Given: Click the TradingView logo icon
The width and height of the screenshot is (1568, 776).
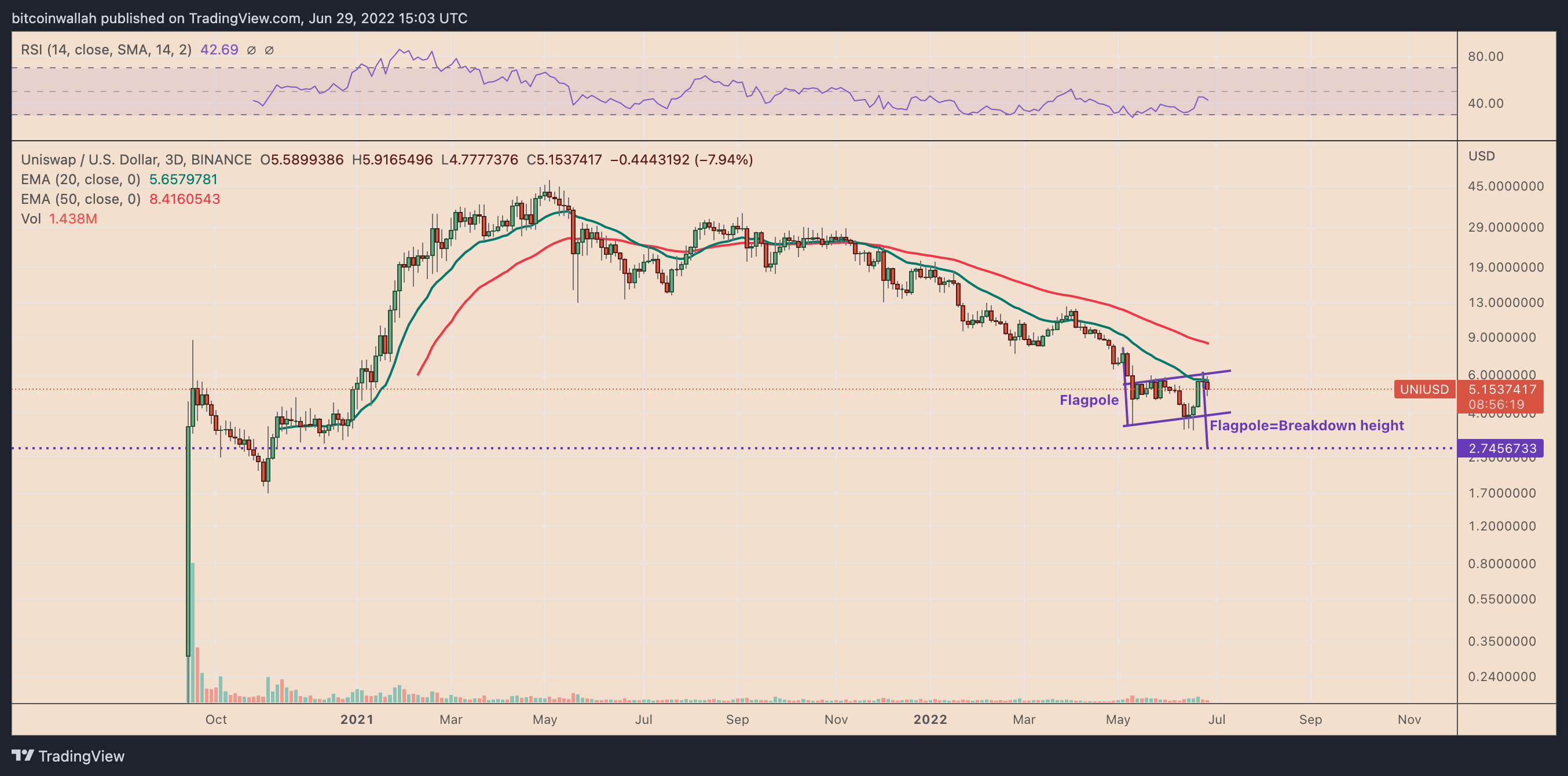Looking at the screenshot, I should (x=23, y=755).
